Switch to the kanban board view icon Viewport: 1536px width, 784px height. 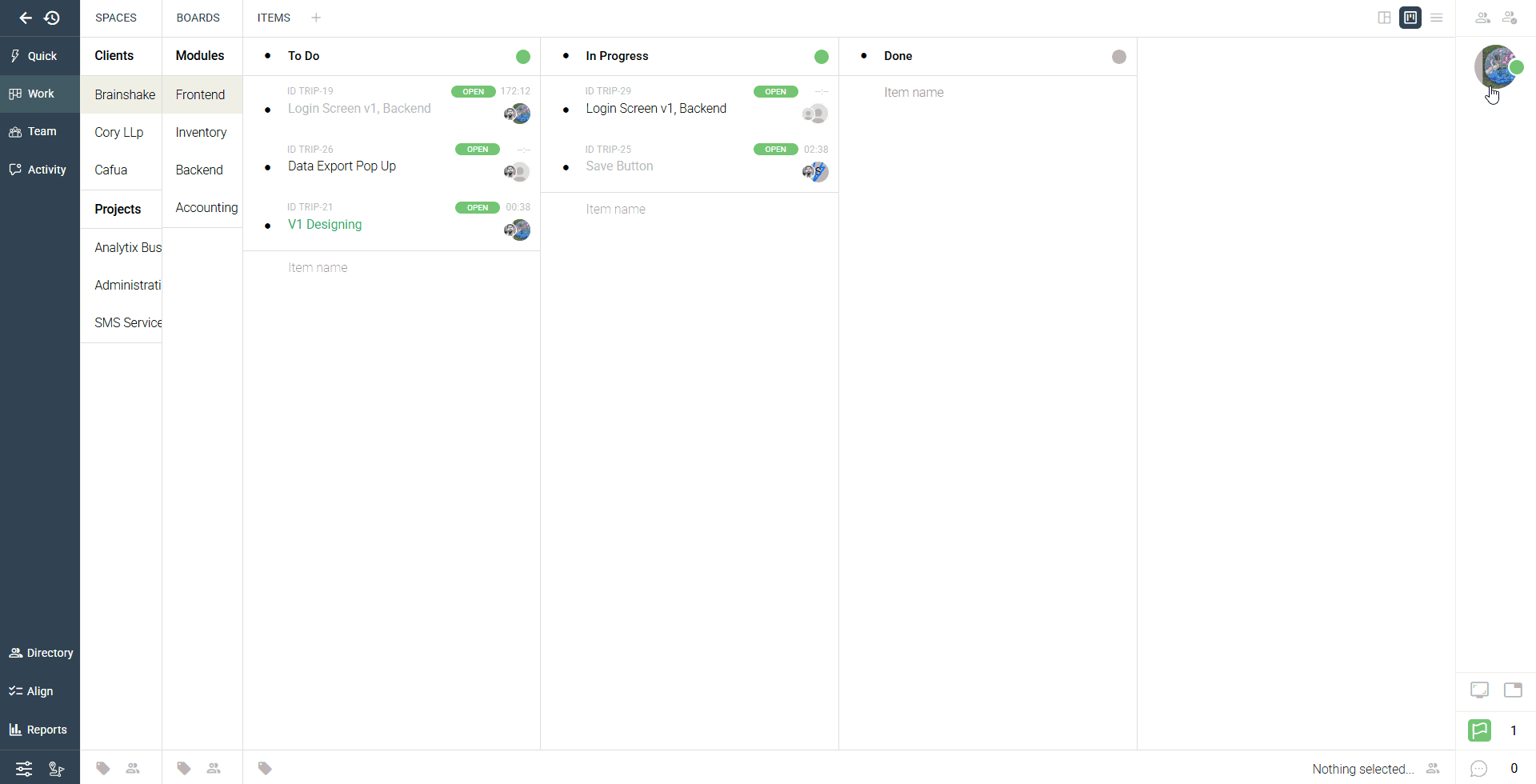pos(1410,18)
